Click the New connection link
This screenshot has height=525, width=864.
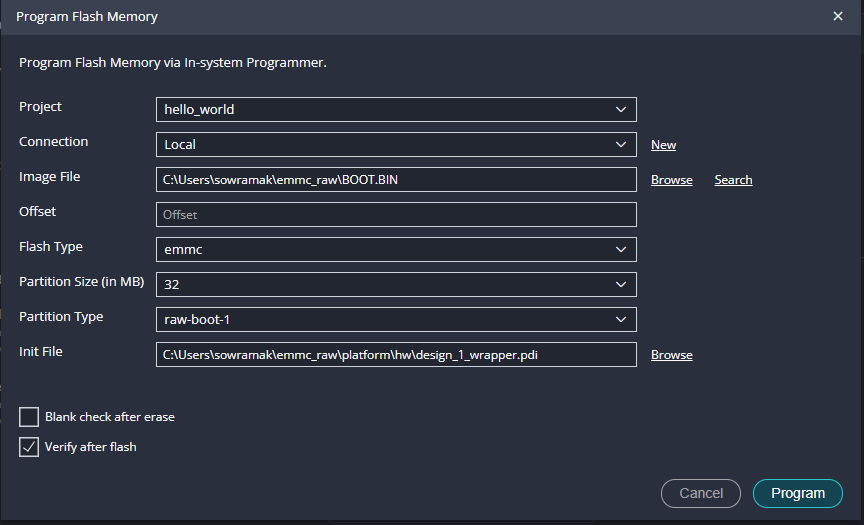(x=663, y=145)
